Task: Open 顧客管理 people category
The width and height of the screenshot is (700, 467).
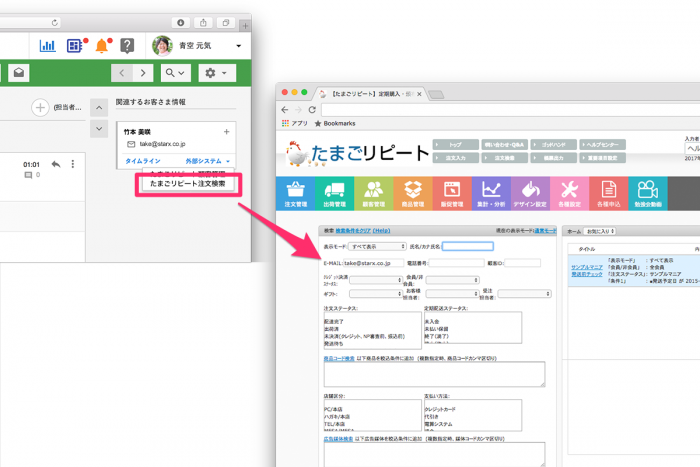Action: tap(374, 193)
